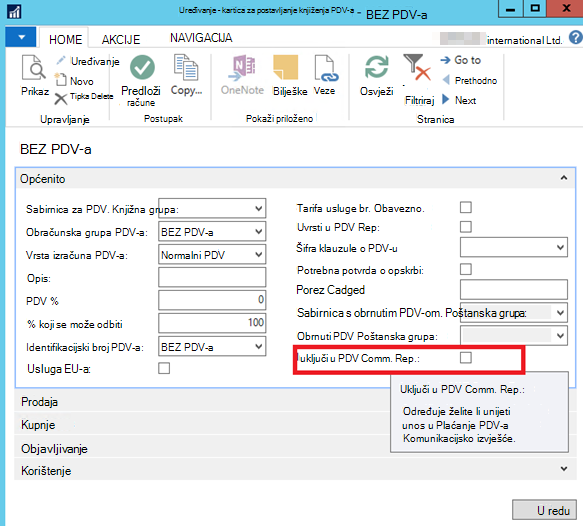
Task: Open the help question mark icon
Action: click(576, 38)
